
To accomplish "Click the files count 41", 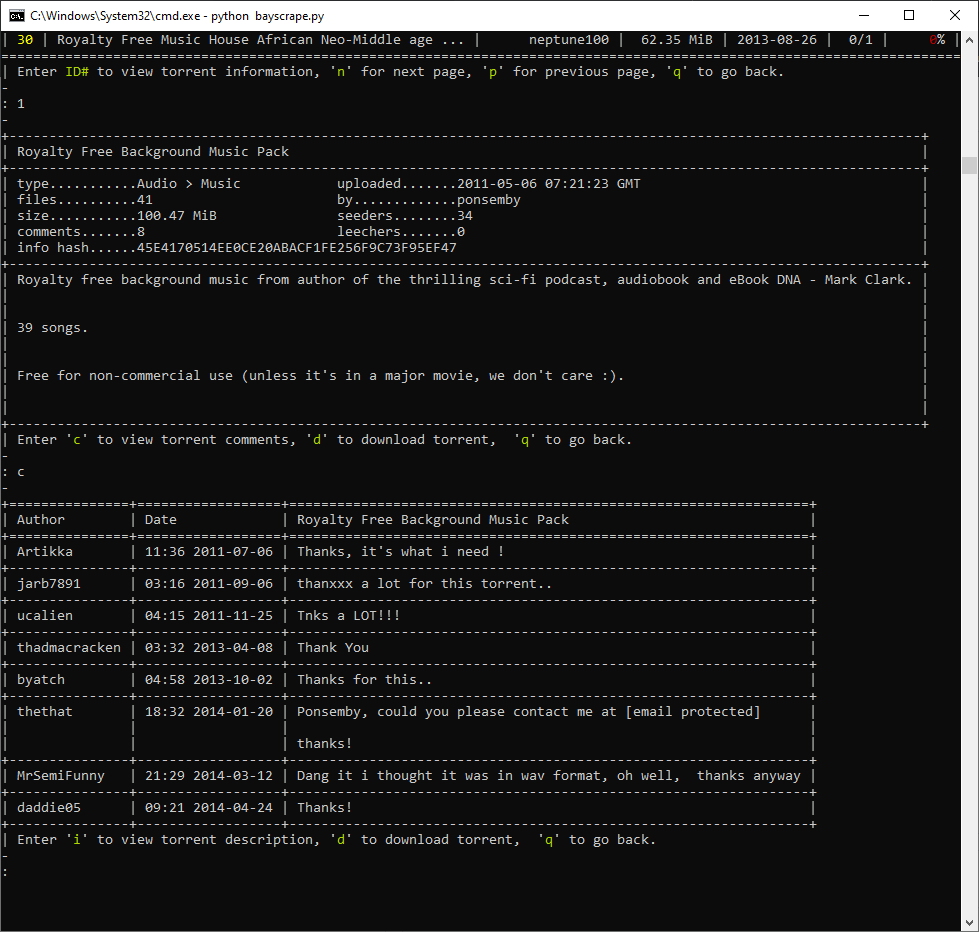I will coord(145,200).
